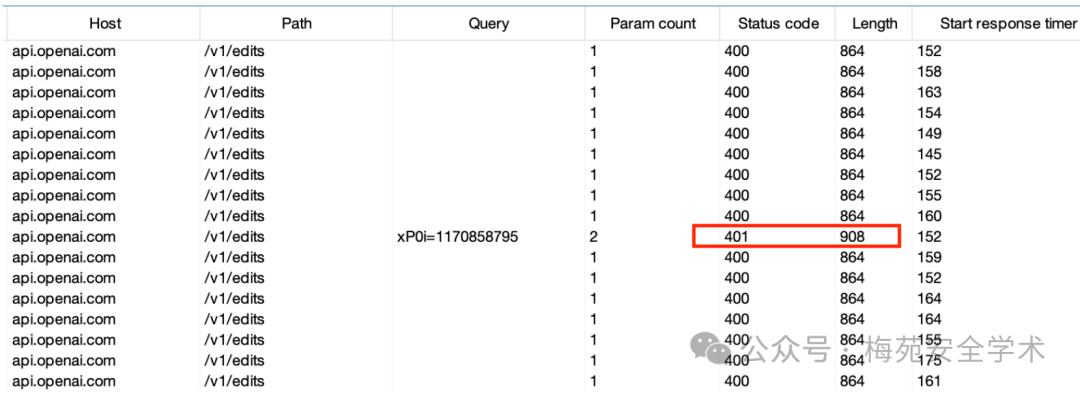Select the response timer value 160
Screen dimensions: 1080x393
point(928,216)
